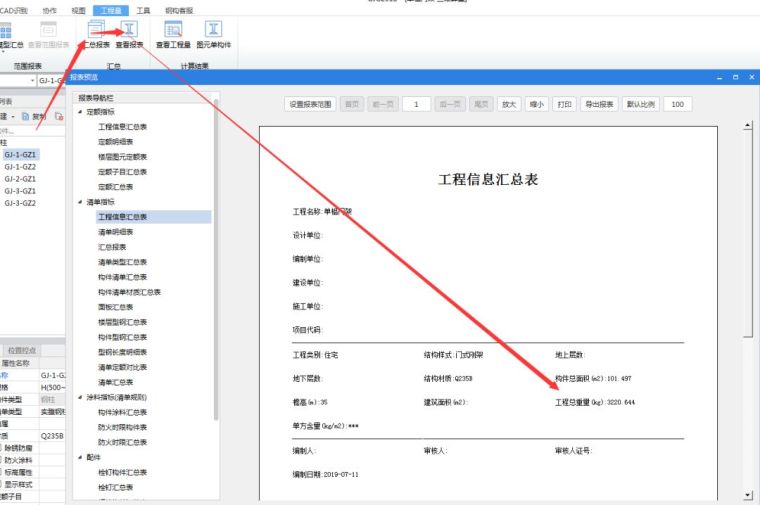760x505 pixels.
Task: Collapse the 定额指标 tree group
Action: 79,111
